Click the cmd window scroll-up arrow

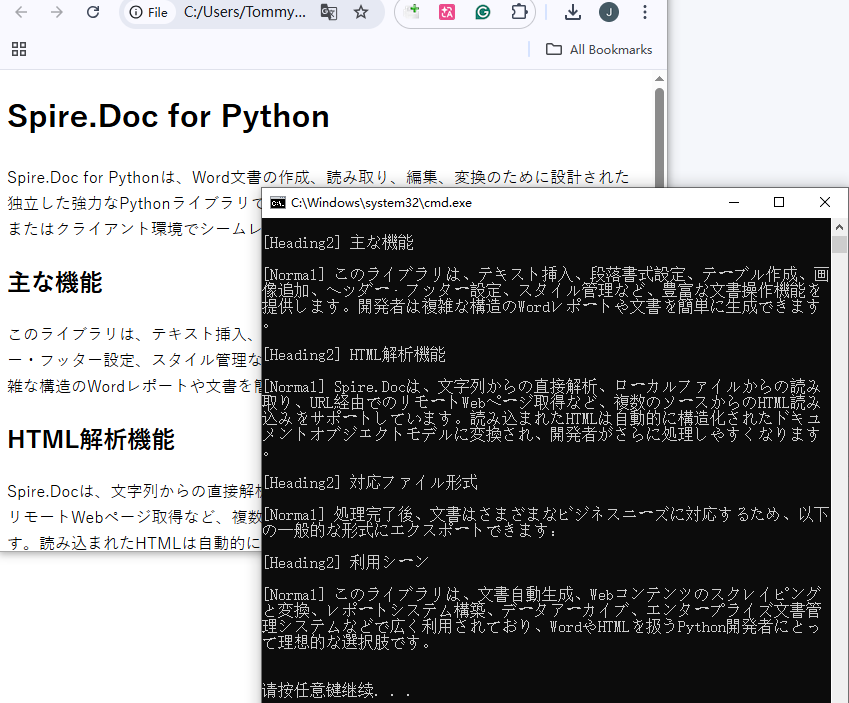[x=839, y=227]
